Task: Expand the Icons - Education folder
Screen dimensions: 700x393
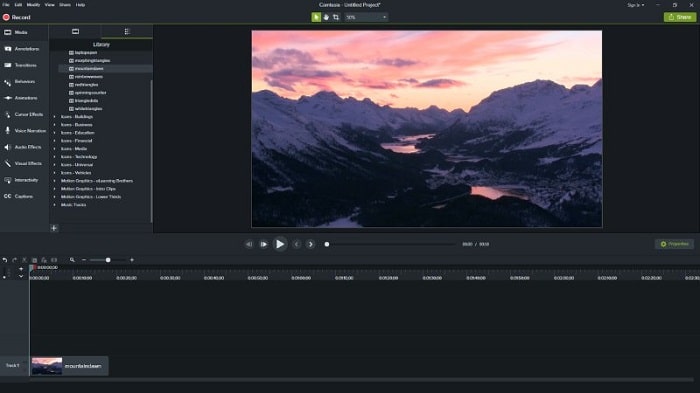Action: (55, 133)
